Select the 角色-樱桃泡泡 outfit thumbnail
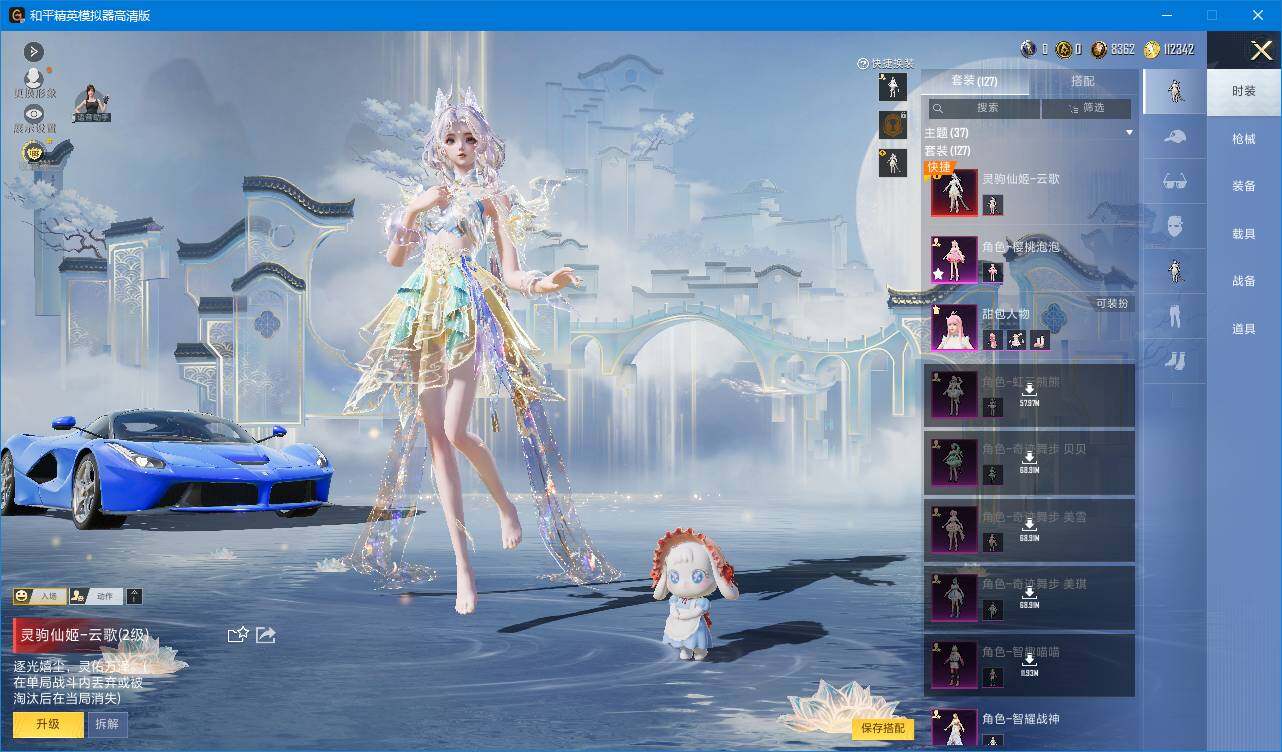Viewport: 1282px width, 752px height. point(954,260)
